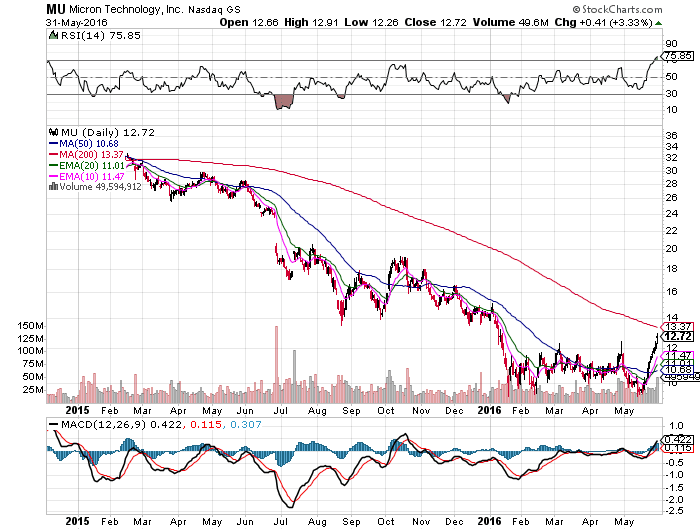Viewport: 700px width, 530px height.
Task: Click the 'Jul' label under the price panel
Action: [280, 410]
